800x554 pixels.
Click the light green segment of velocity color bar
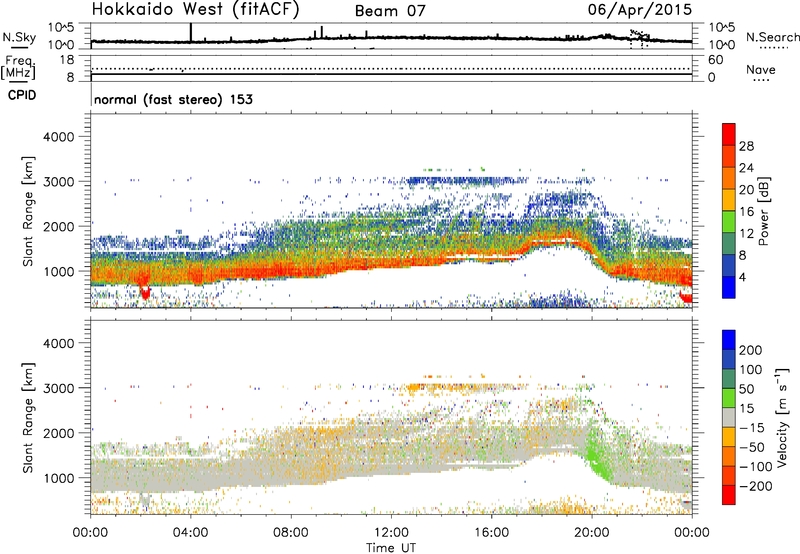coord(729,398)
